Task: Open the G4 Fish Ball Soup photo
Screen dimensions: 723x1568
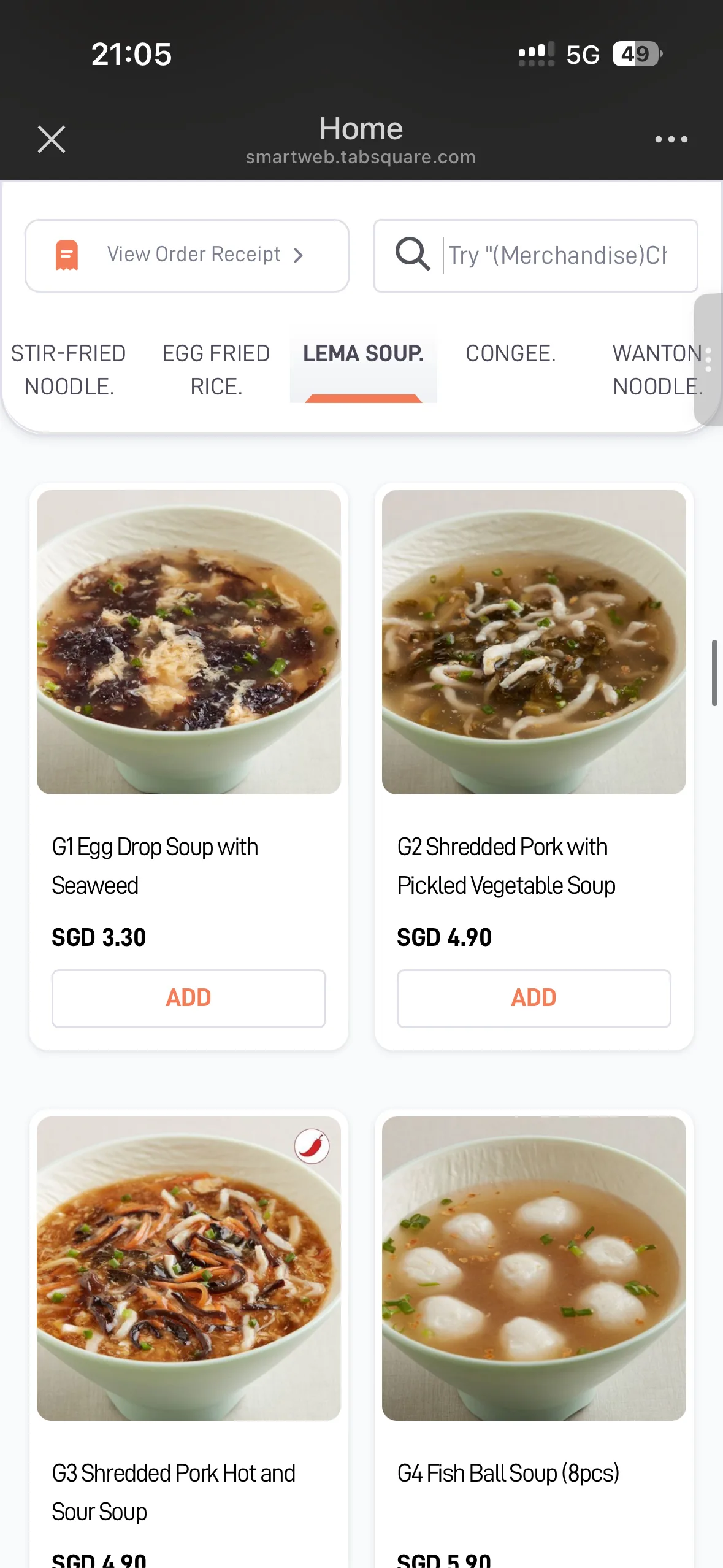Action: click(534, 1268)
